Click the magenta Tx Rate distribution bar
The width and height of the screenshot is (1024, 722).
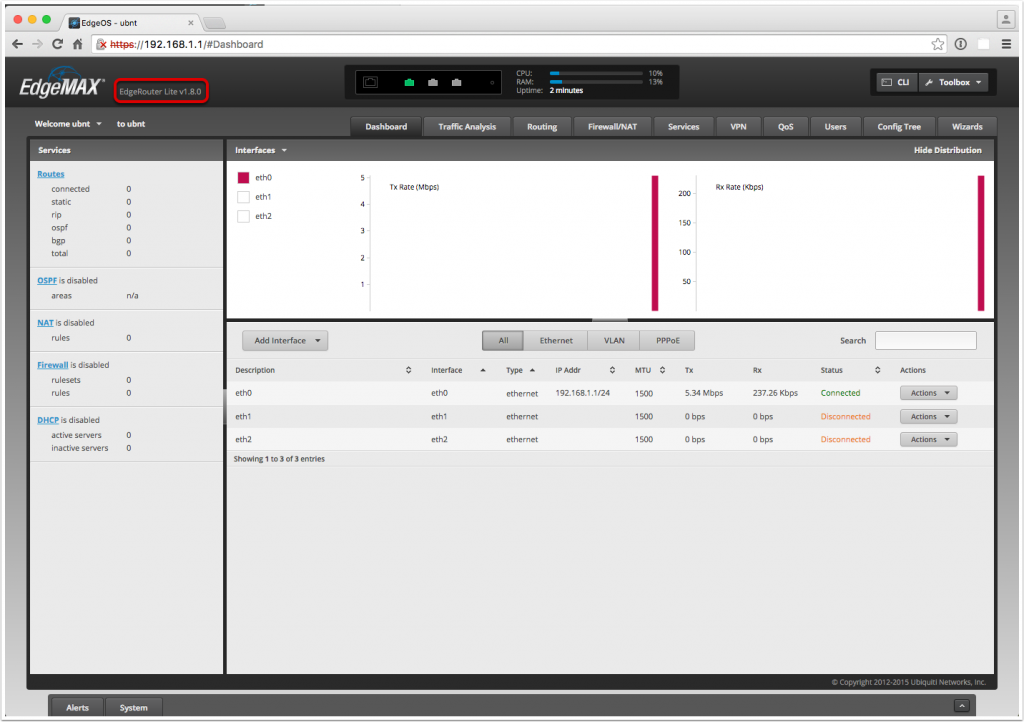[655, 243]
